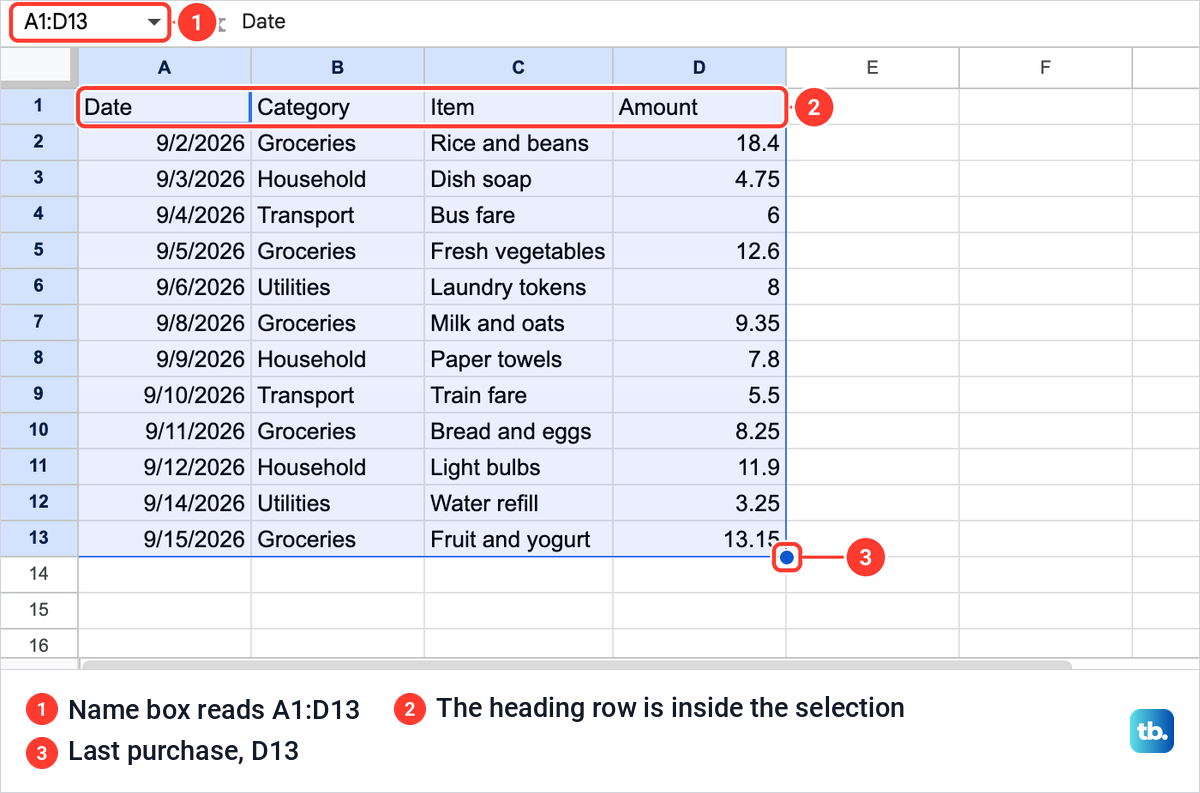Viewport: 1200px width, 793px height.
Task: Click the amount cell 12.6
Action: click(700, 251)
